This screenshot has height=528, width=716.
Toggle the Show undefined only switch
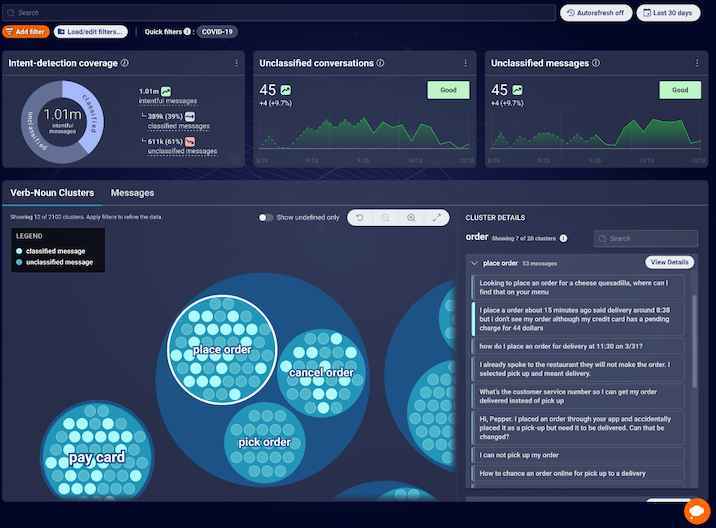pos(266,217)
